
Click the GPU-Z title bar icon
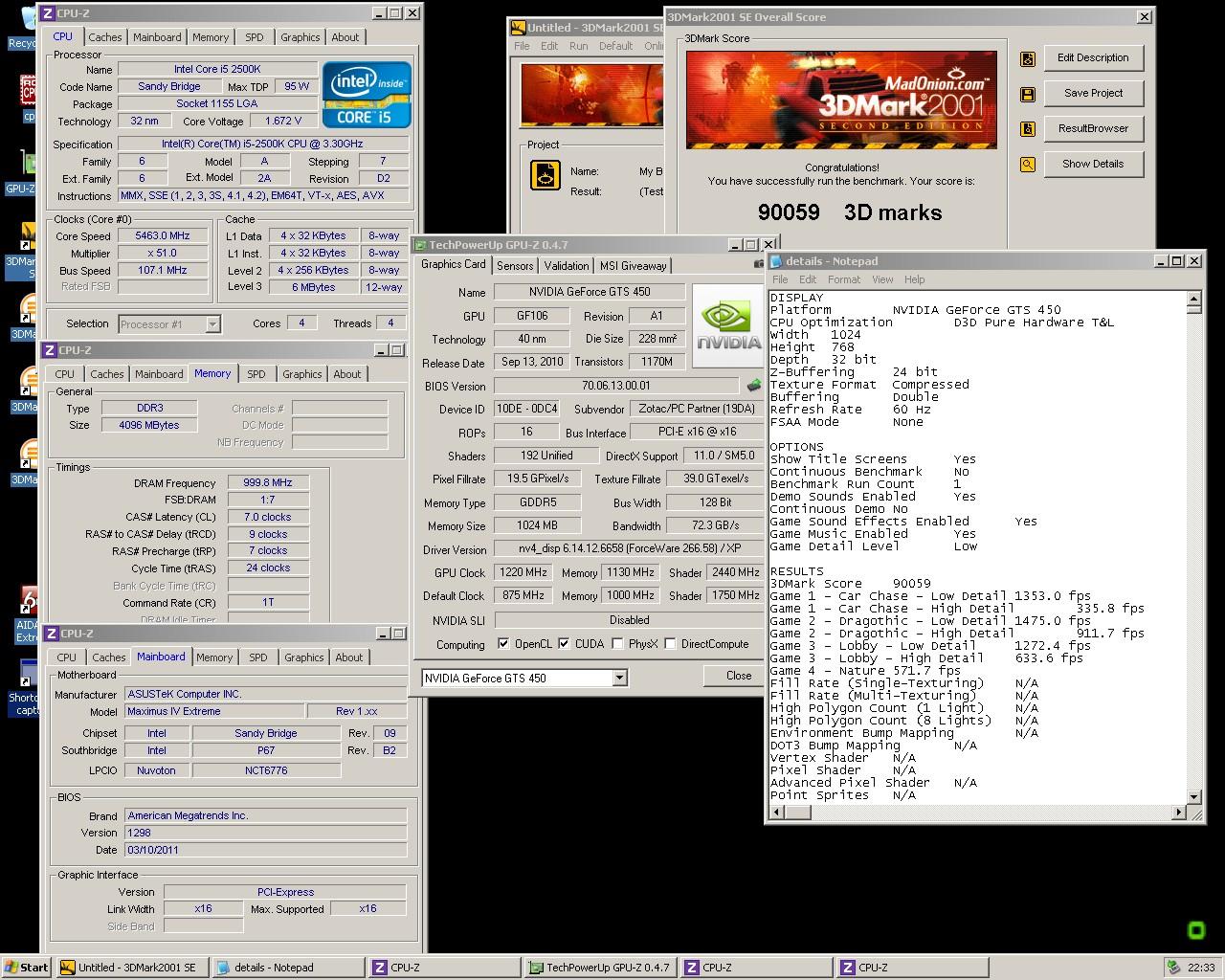tap(421, 245)
